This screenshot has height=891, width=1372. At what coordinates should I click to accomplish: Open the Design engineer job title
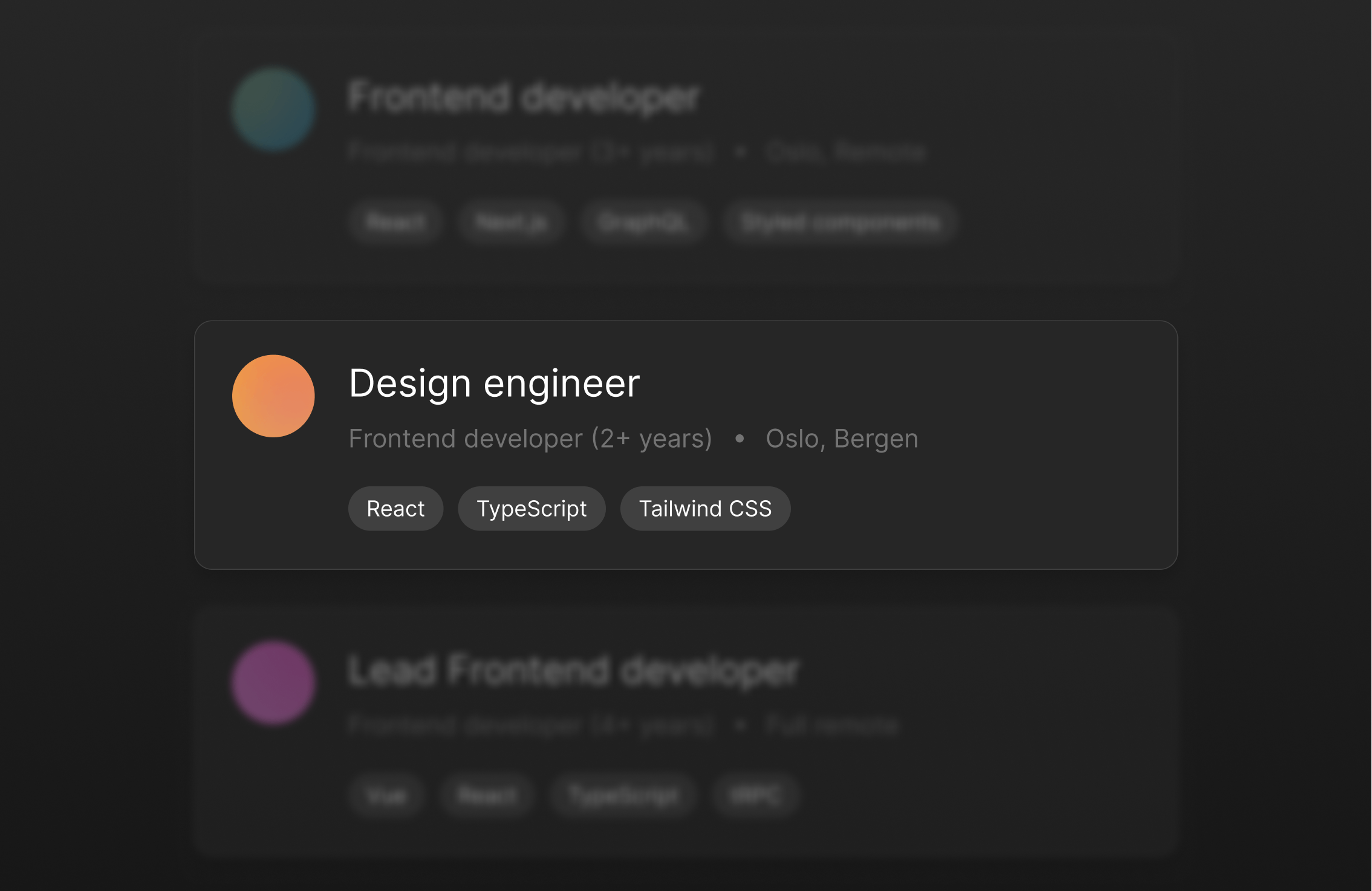click(x=494, y=383)
